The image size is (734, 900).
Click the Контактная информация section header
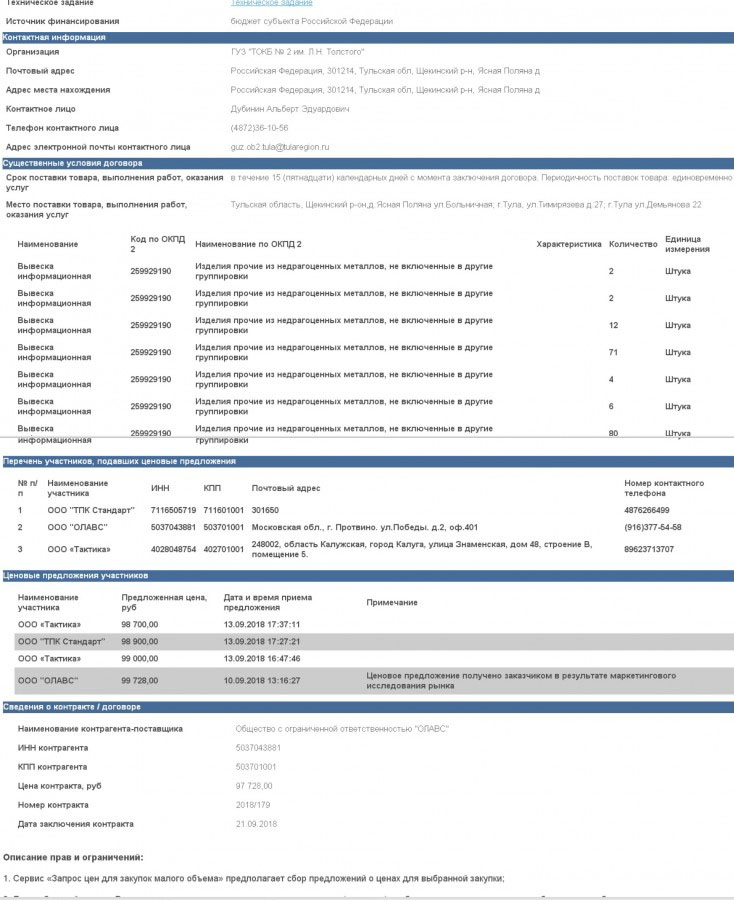(54, 37)
